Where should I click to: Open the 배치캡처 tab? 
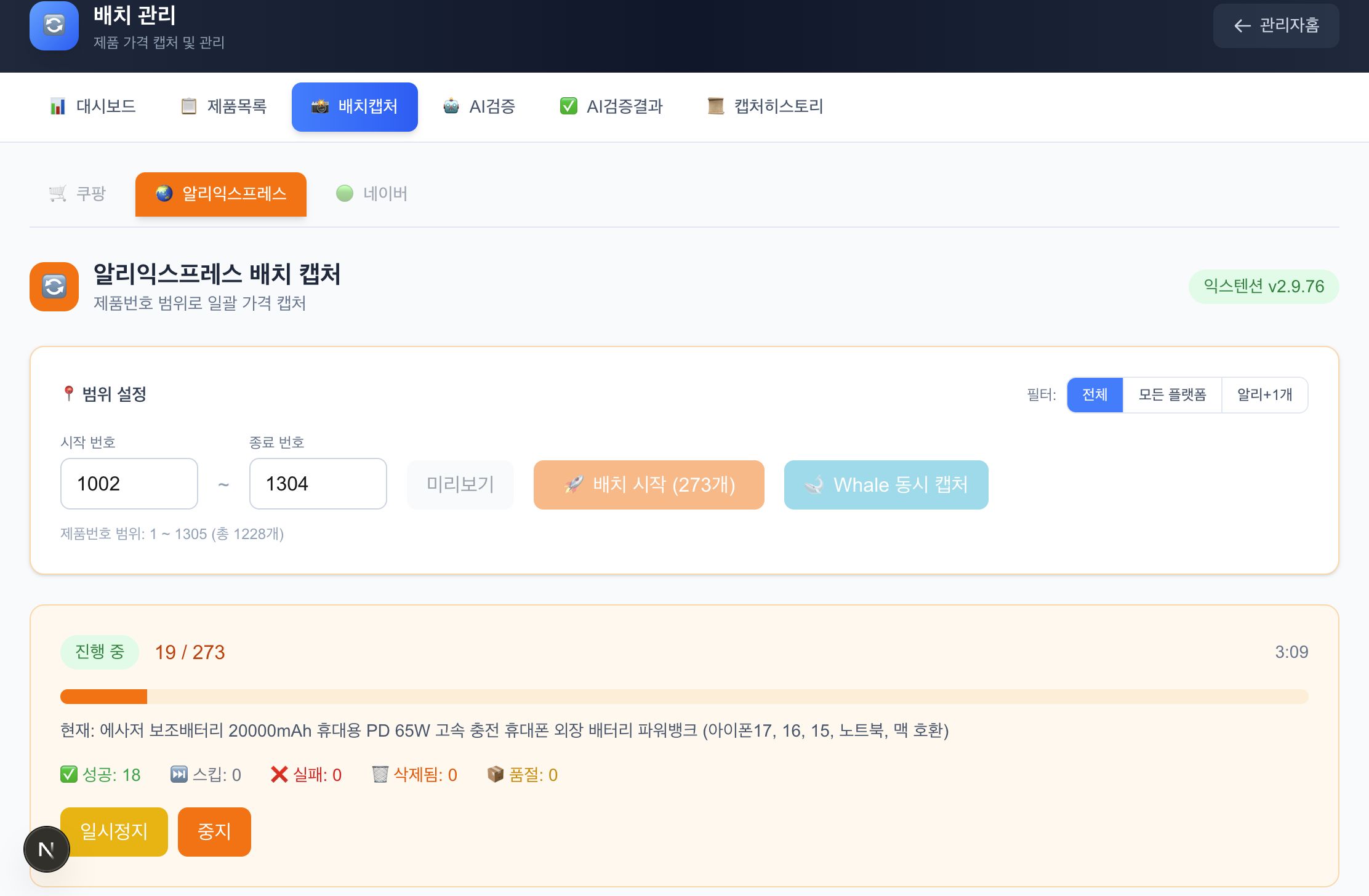355,106
